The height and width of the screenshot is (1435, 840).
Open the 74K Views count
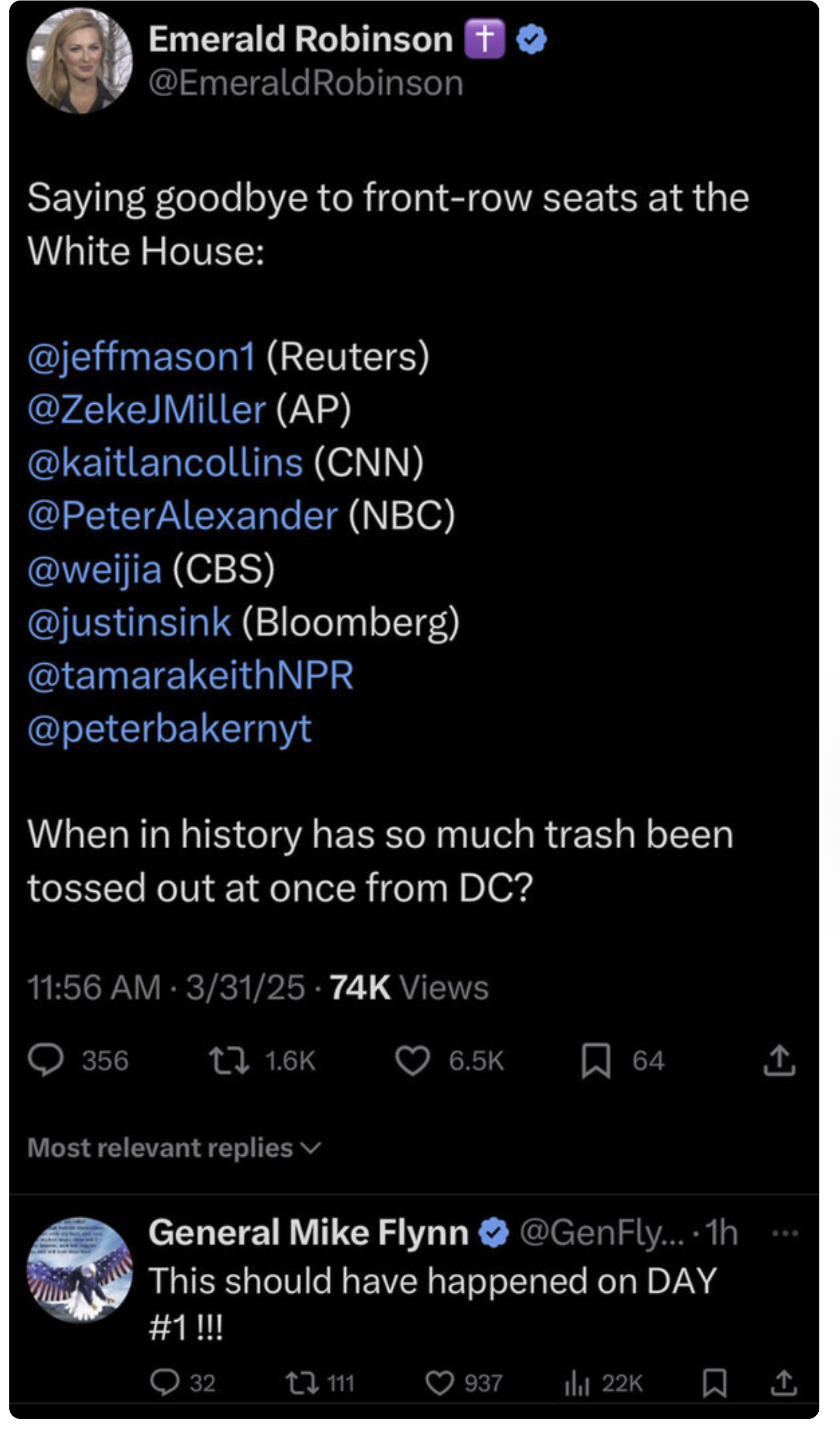pyautogui.click(x=409, y=987)
